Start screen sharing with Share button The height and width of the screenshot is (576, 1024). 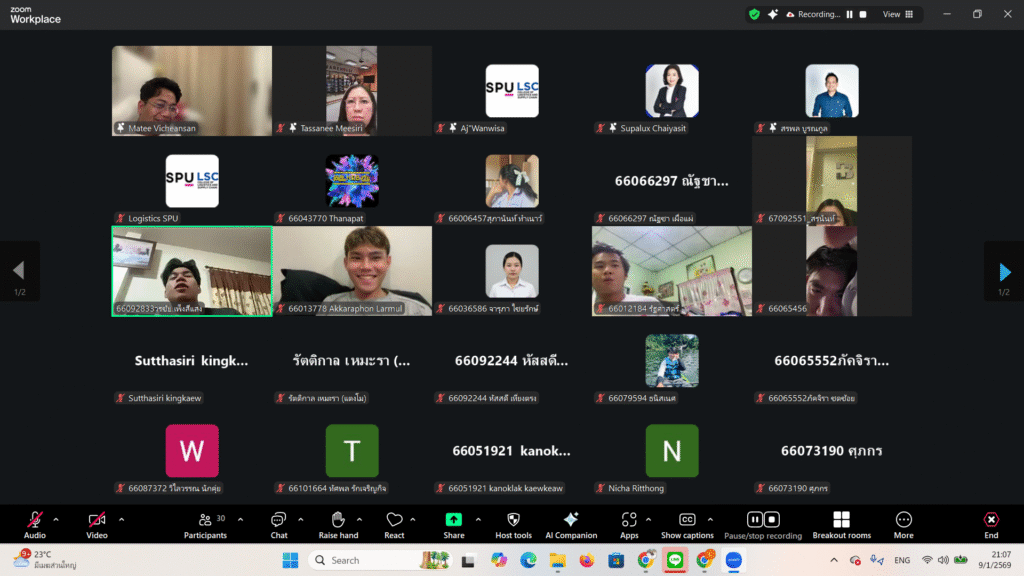pyautogui.click(x=454, y=522)
